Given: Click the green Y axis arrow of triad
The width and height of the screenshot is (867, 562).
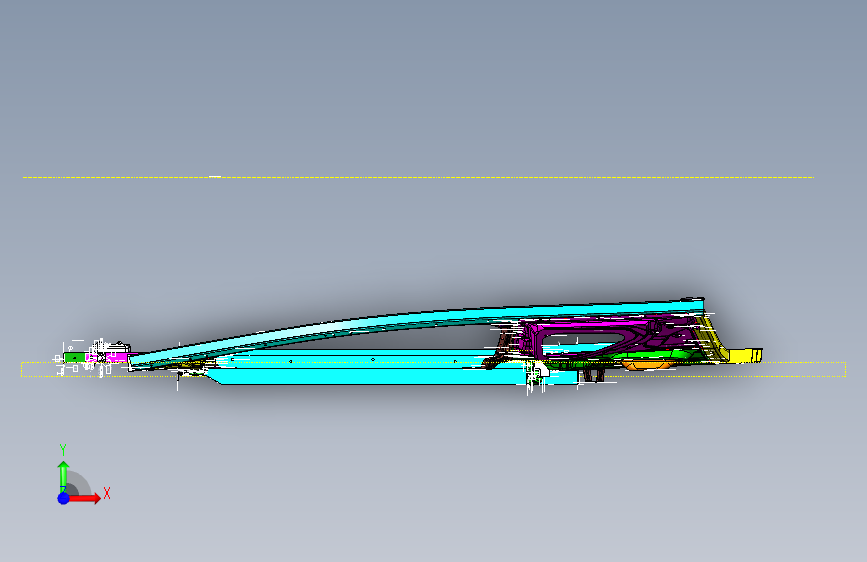Looking at the screenshot, I should click(63, 475).
